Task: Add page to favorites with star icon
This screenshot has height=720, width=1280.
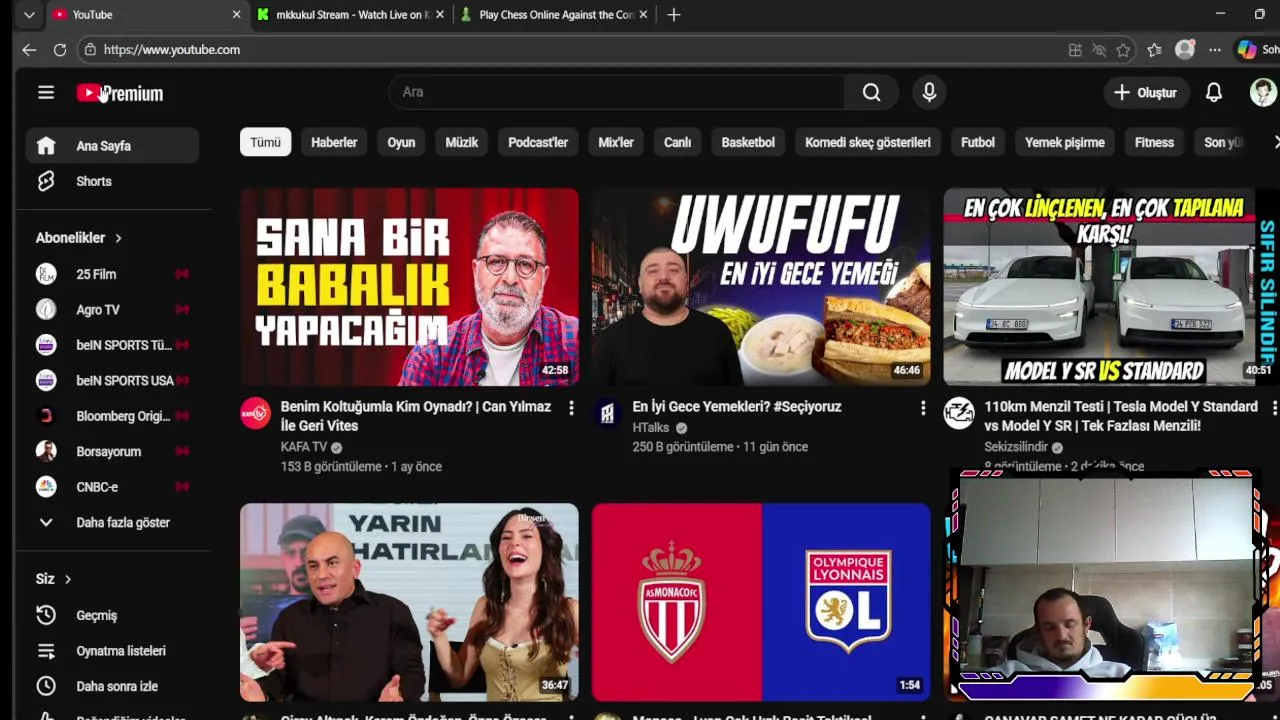Action: coord(1123,50)
